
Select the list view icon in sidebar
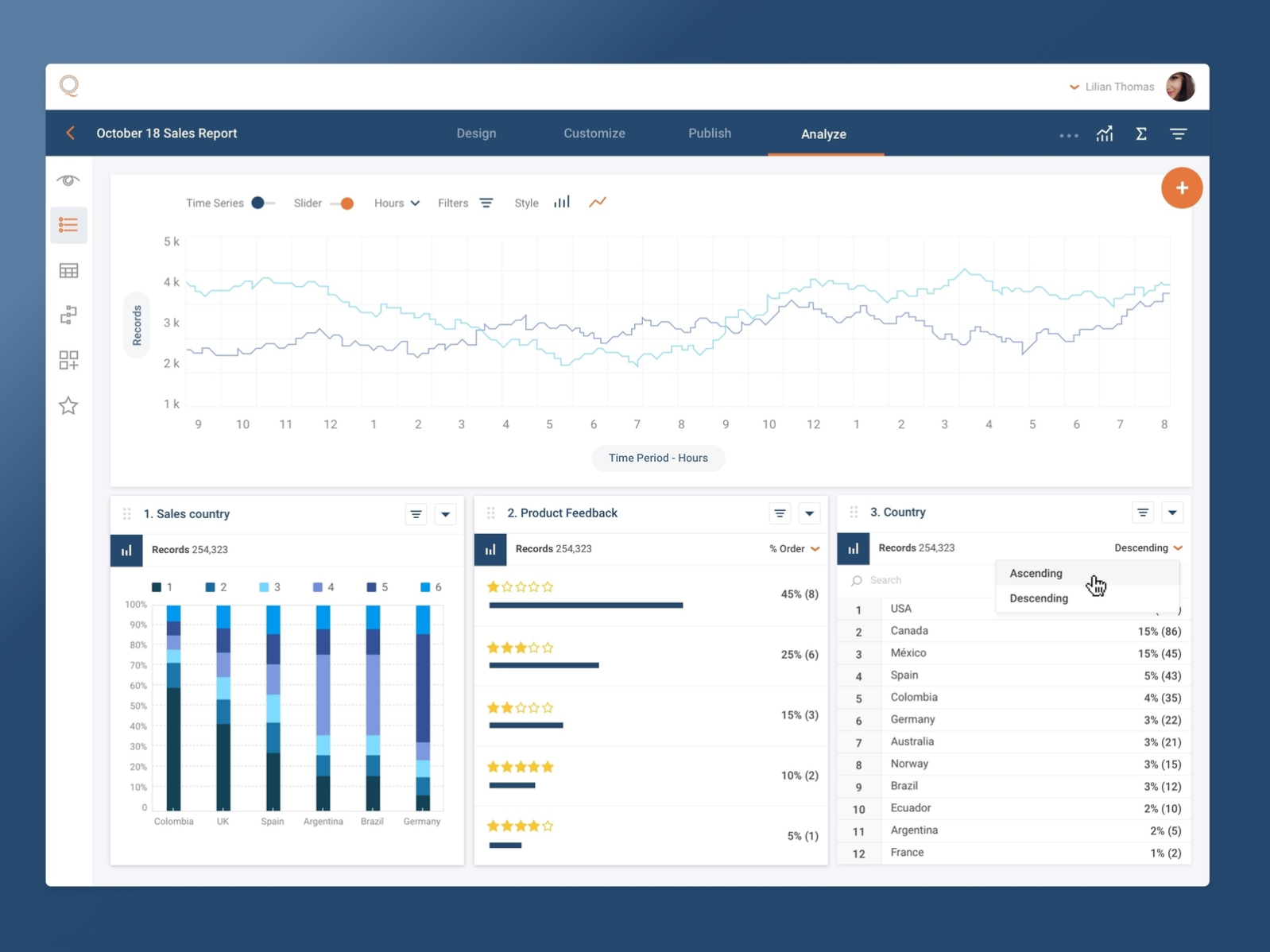pos(68,225)
